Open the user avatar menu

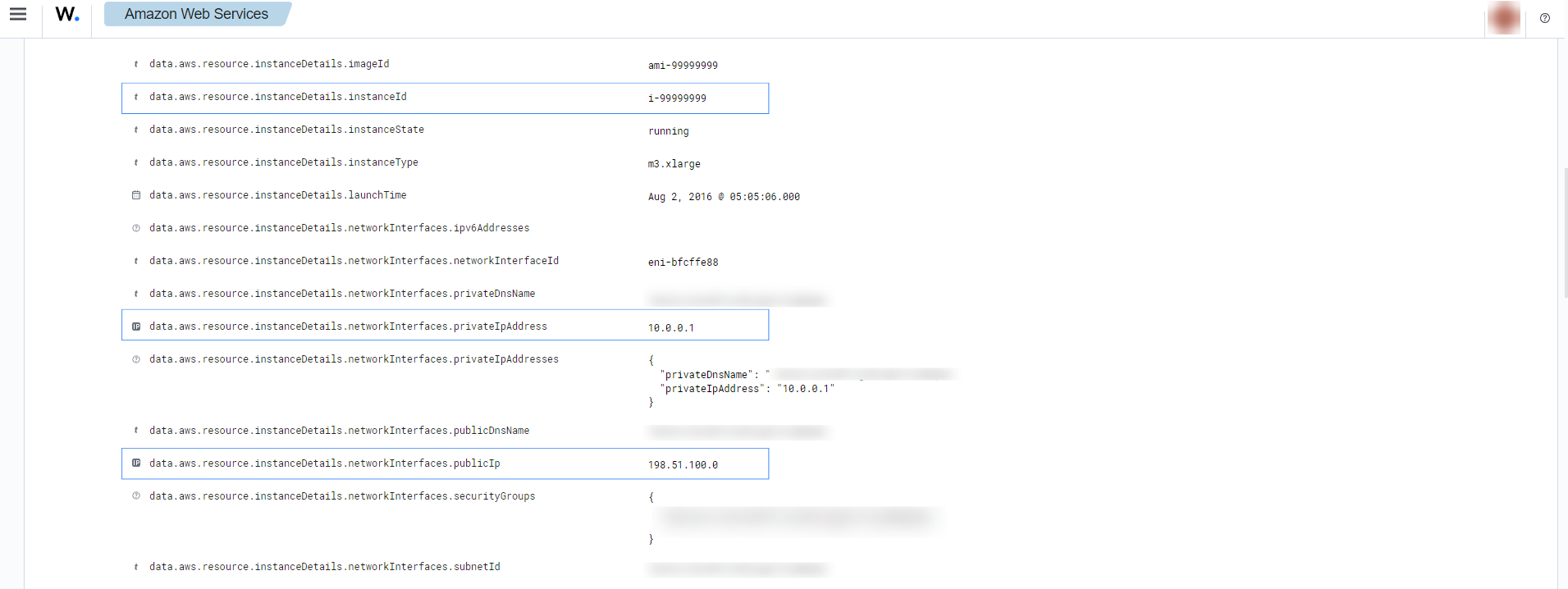pyautogui.click(x=1503, y=18)
